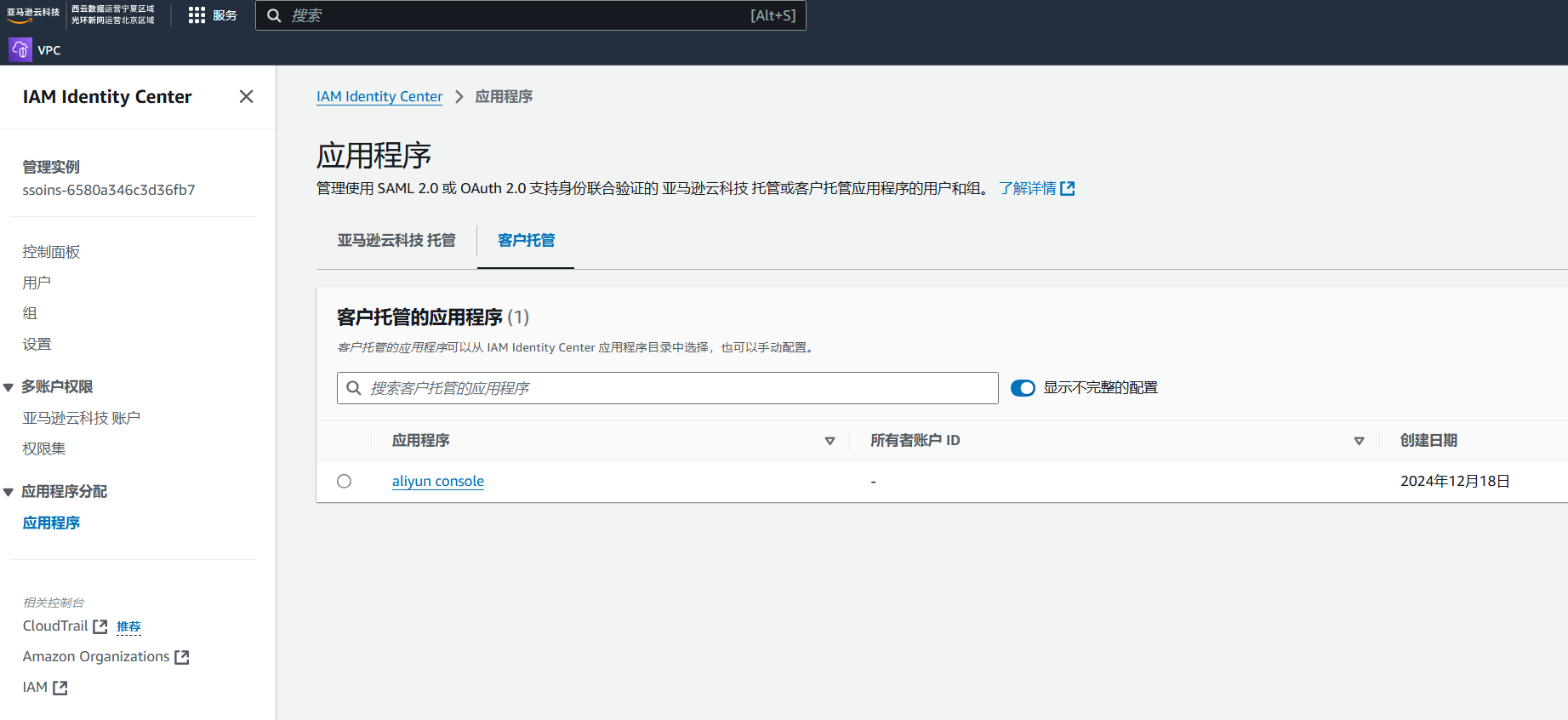Toggle the 显示不完整的配置 switch
The width and height of the screenshot is (1568, 720).
coord(1023,388)
